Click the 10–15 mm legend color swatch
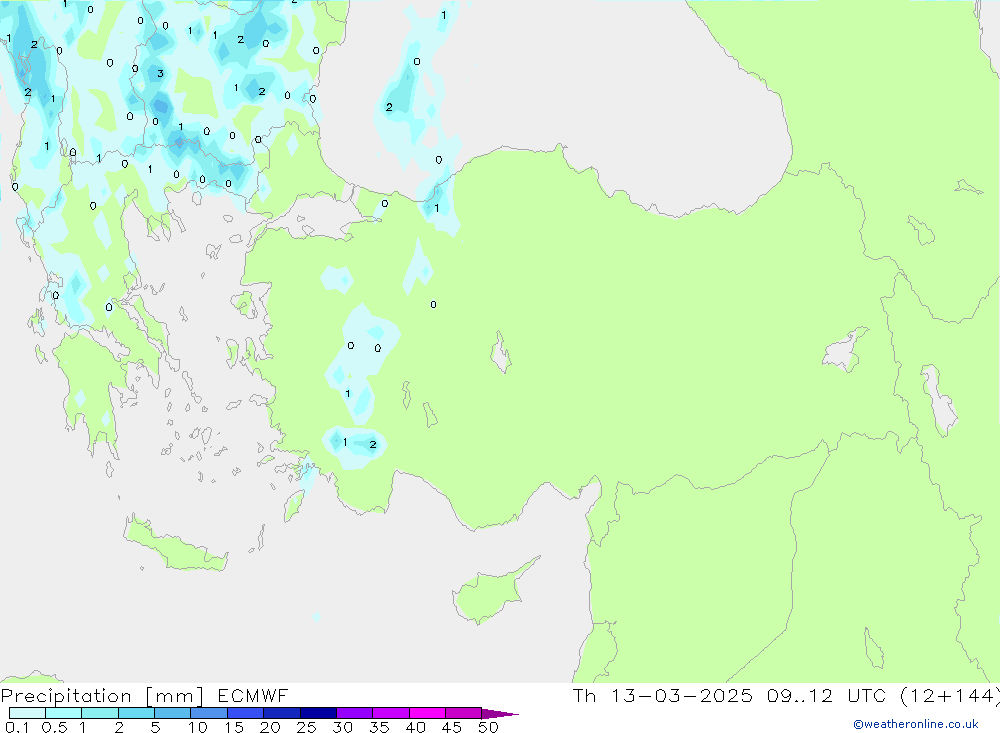 tap(209, 713)
